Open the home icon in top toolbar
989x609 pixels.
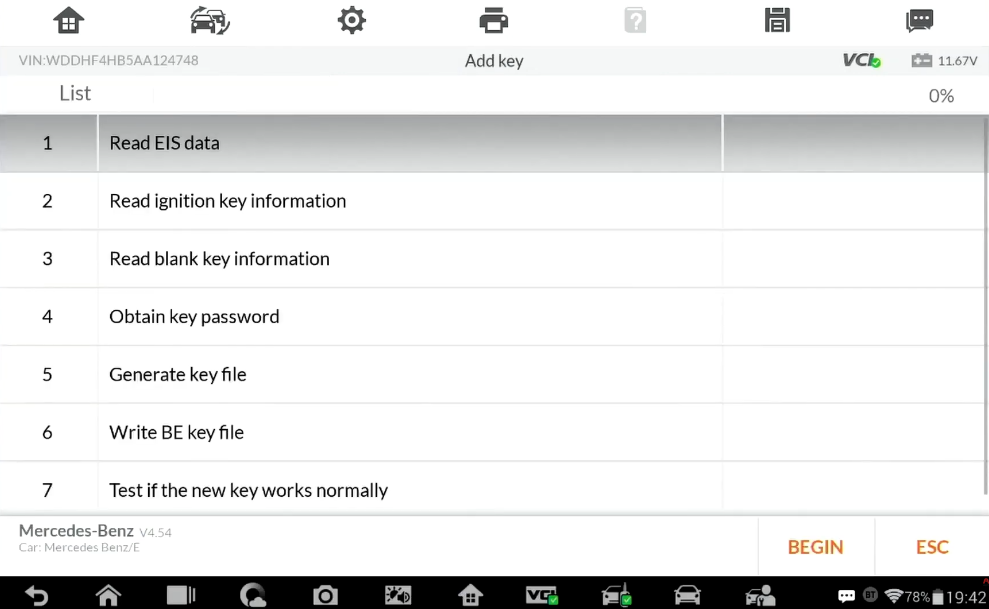68,21
